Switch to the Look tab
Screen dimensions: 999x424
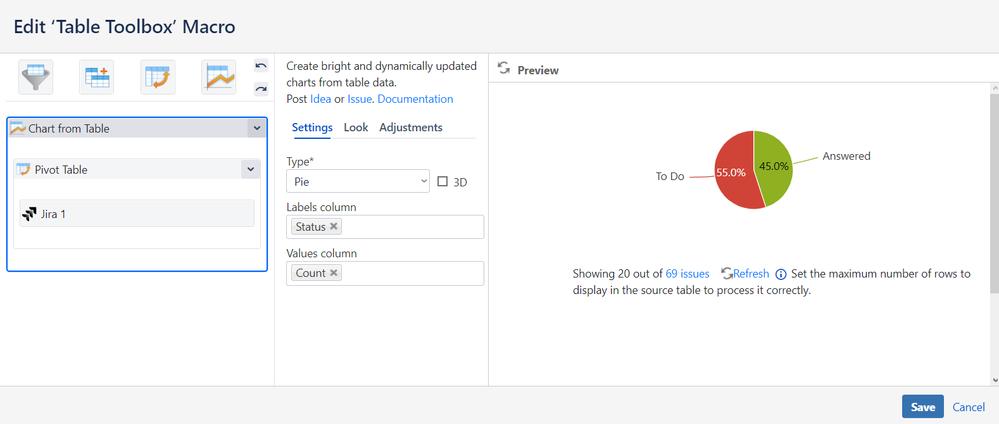[x=356, y=127]
